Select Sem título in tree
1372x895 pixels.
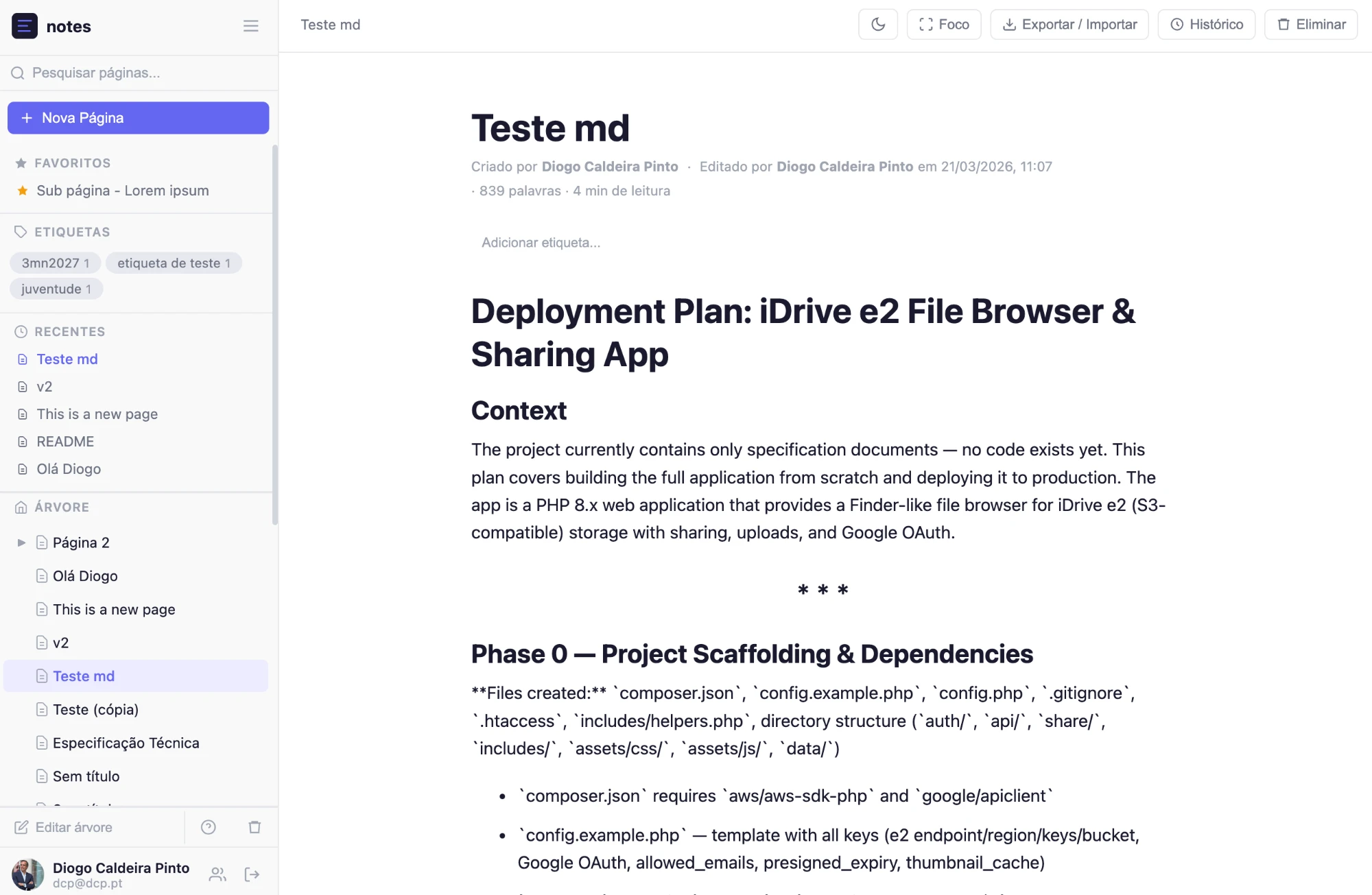(x=86, y=776)
